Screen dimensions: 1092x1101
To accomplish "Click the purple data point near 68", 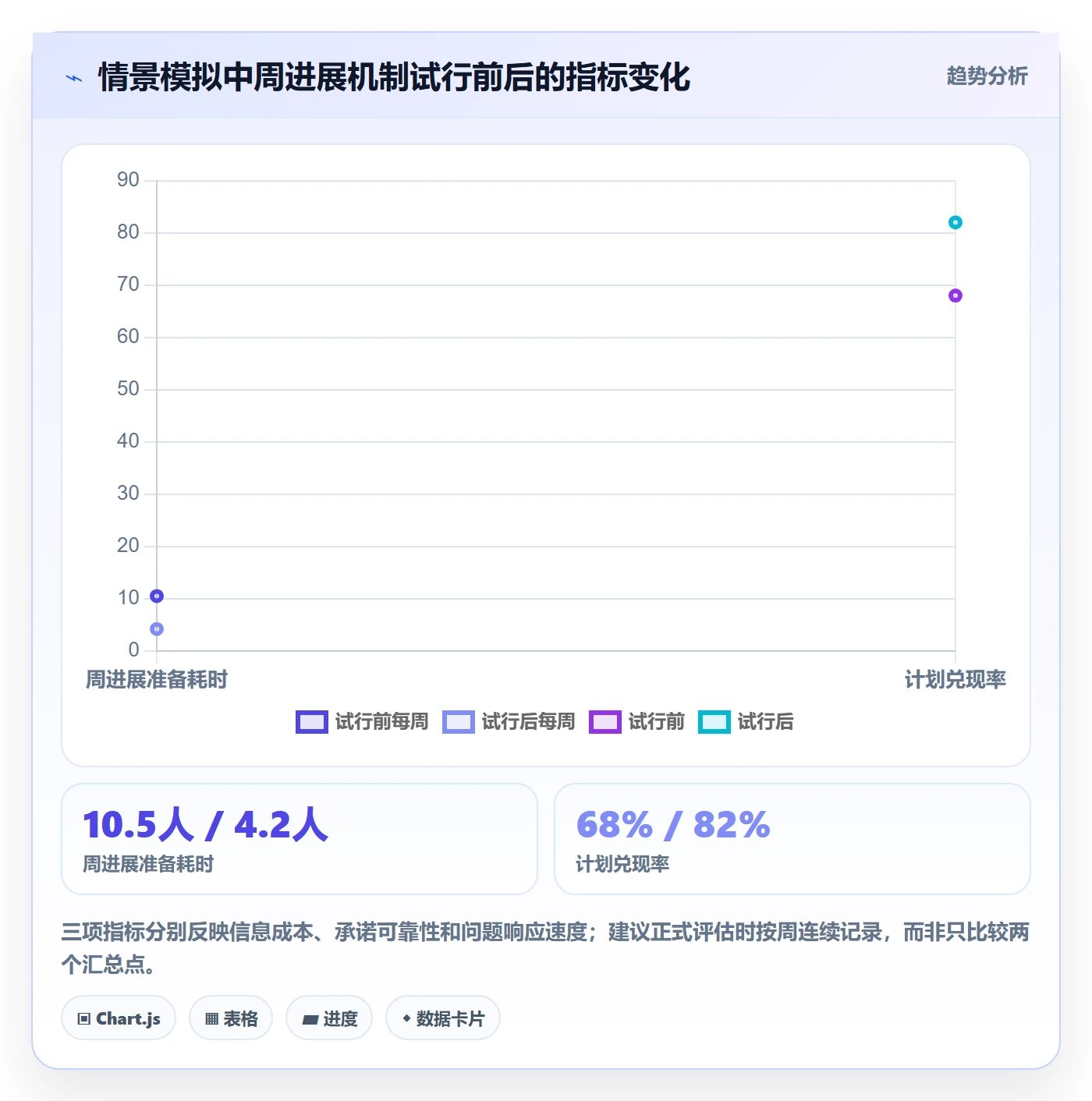I will [x=955, y=296].
